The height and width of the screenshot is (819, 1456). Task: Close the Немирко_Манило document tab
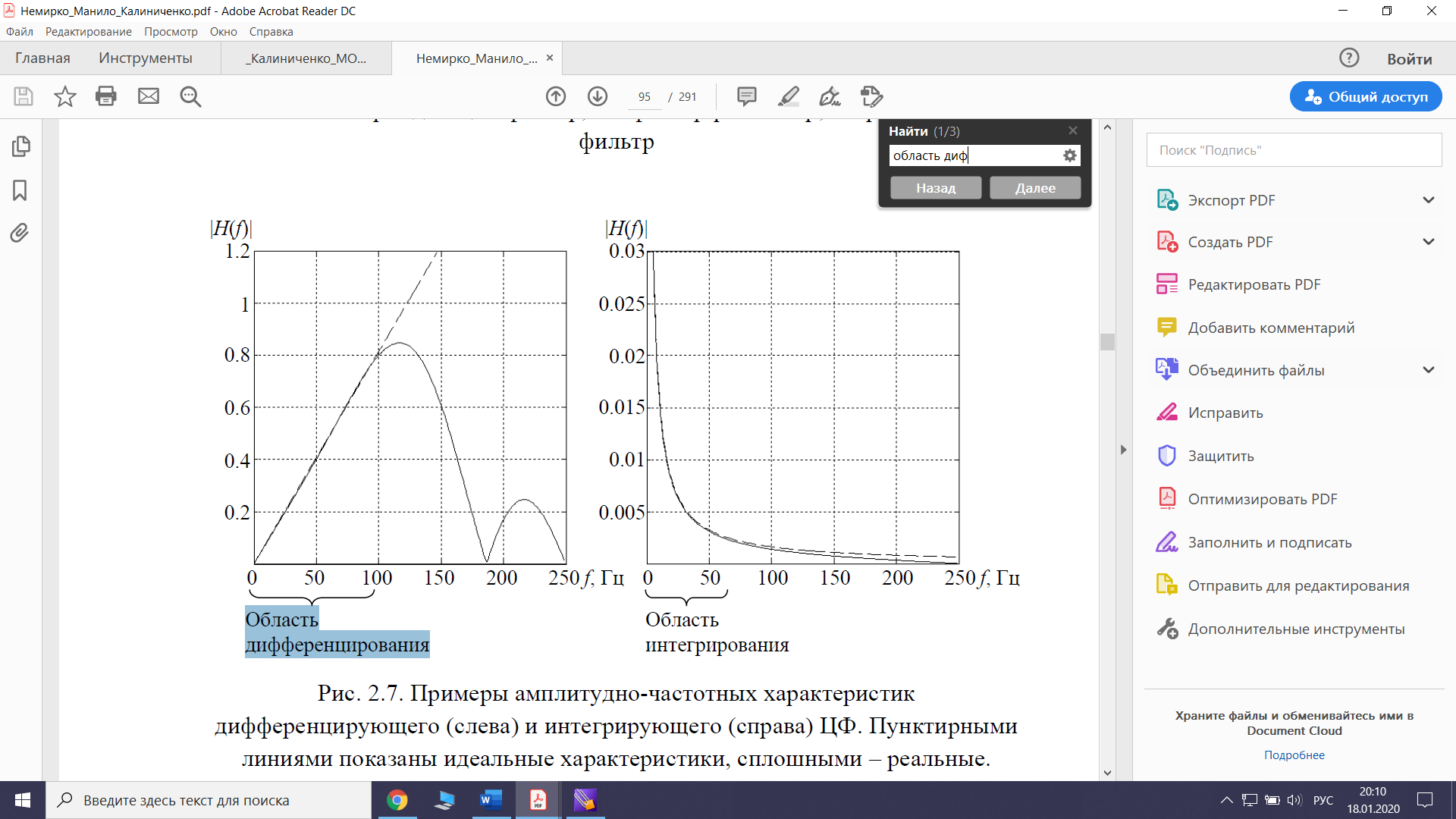[550, 58]
